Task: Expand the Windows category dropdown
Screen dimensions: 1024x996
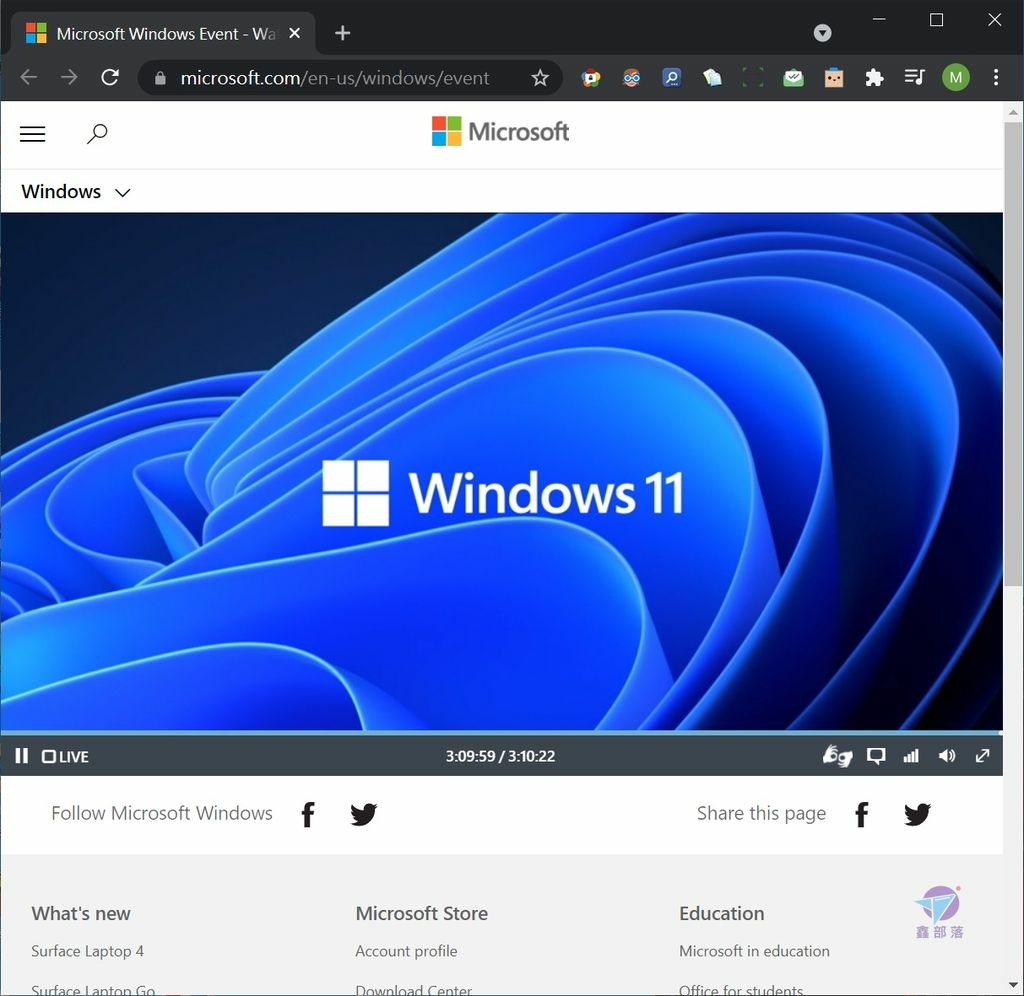Action: click(76, 191)
